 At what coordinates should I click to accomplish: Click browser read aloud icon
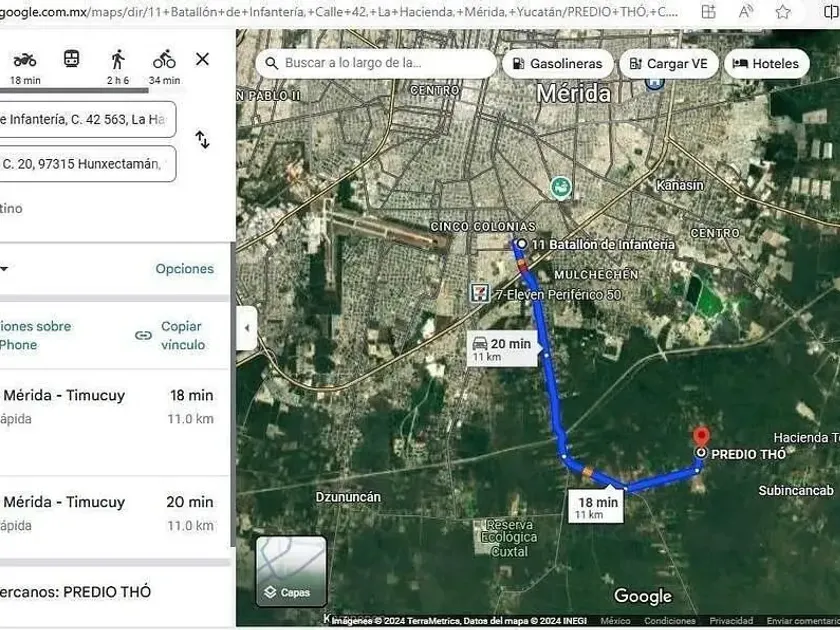coord(745,12)
